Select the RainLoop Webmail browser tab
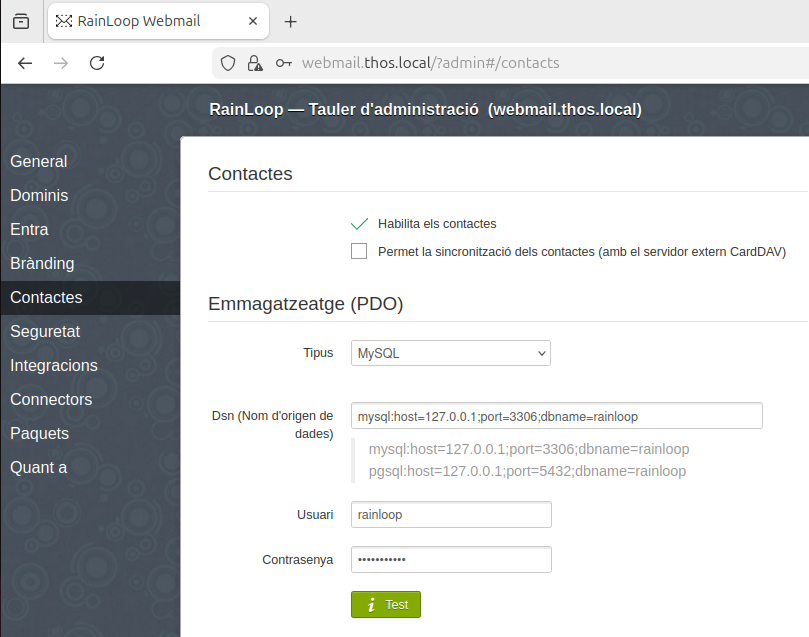 [158, 21]
